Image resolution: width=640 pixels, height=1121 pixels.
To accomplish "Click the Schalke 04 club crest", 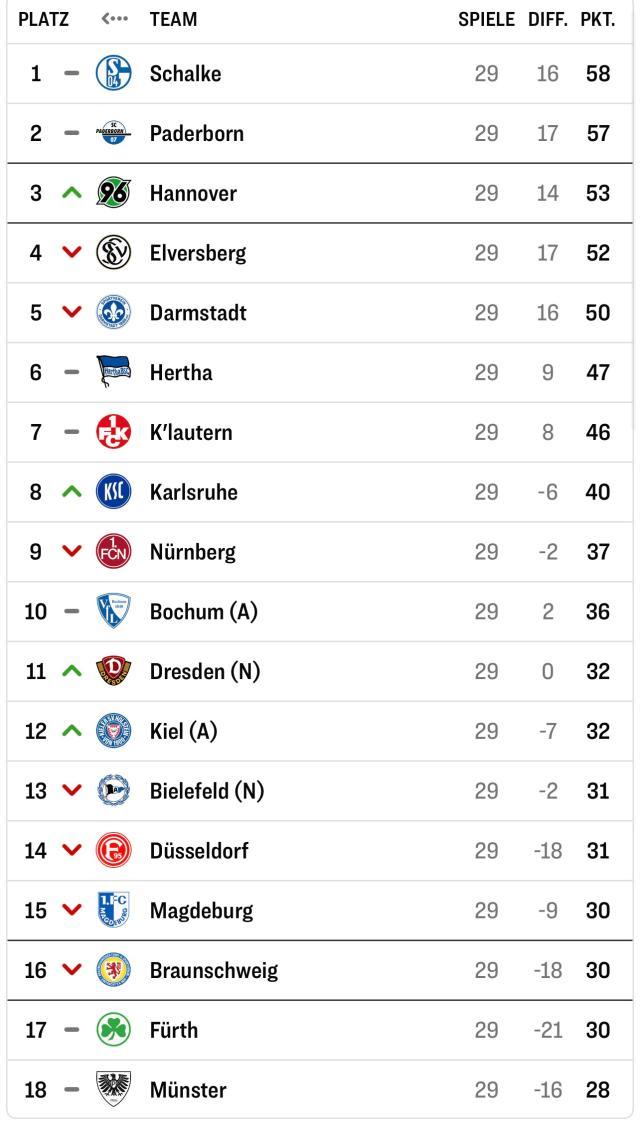I will coord(113,74).
